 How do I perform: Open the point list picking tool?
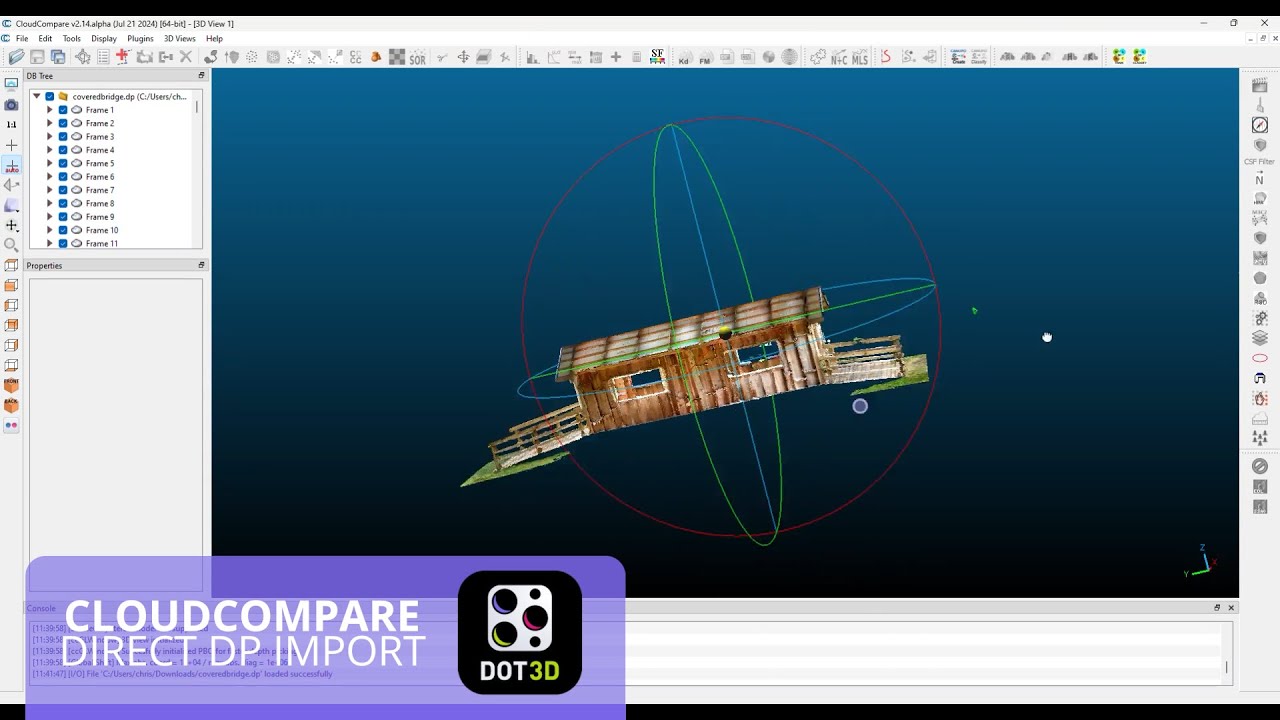pyautogui.click(x=103, y=57)
